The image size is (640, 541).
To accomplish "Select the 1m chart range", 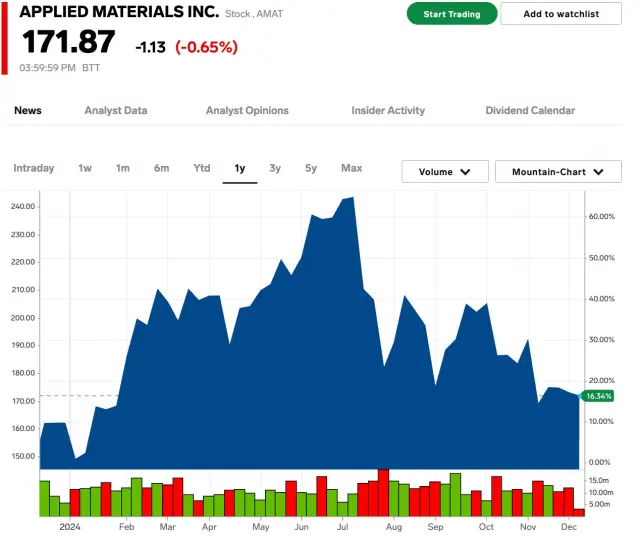I will point(122,168).
